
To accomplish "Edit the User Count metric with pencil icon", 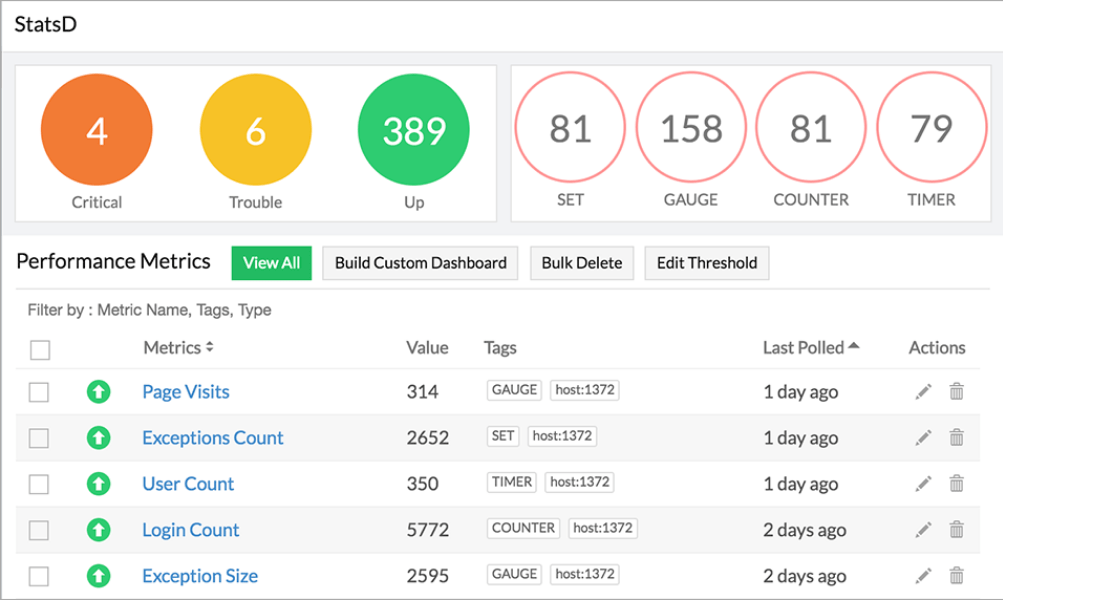I will (923, 484).
